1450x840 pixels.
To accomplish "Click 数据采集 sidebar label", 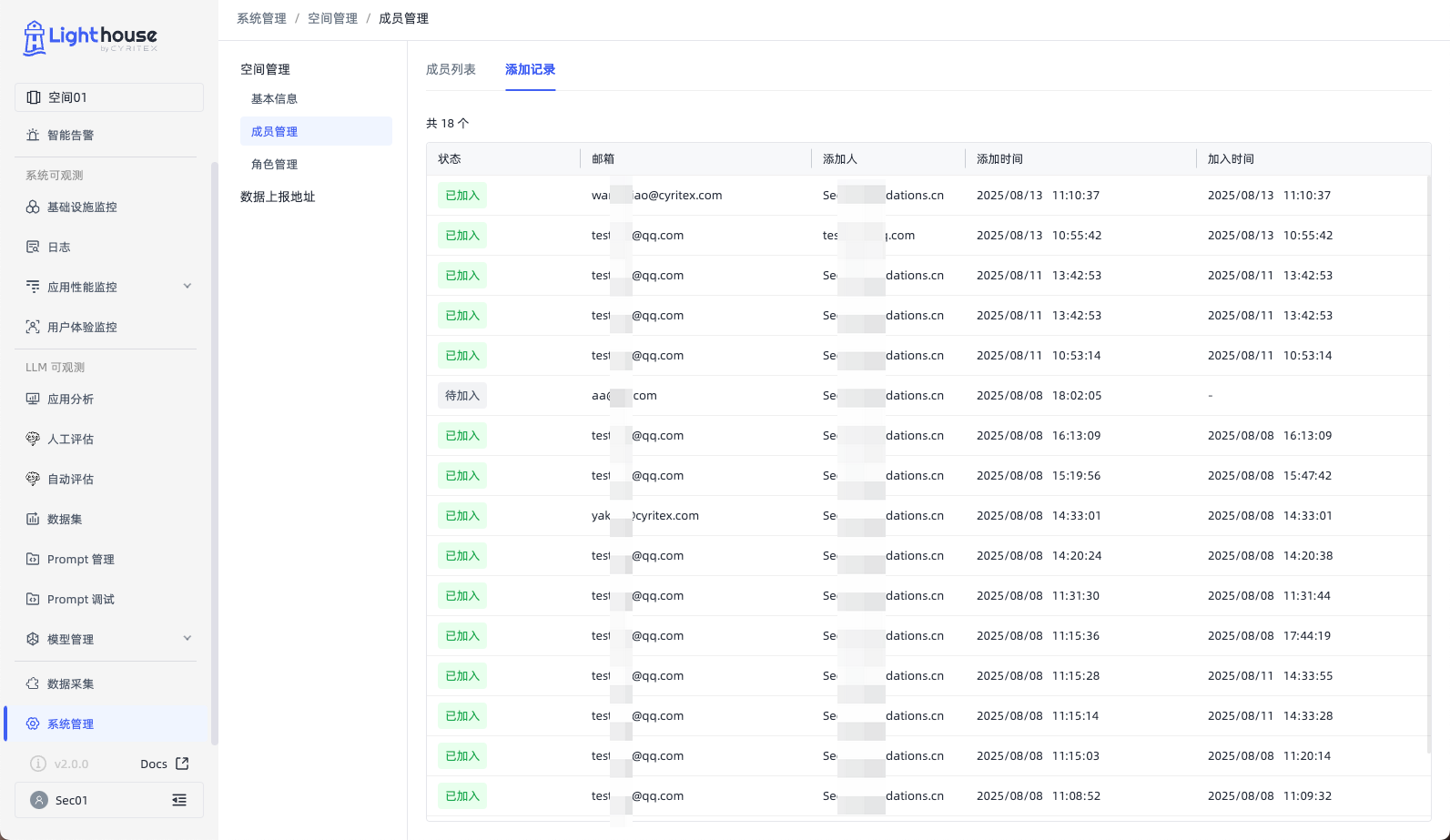I will point(70,683).
